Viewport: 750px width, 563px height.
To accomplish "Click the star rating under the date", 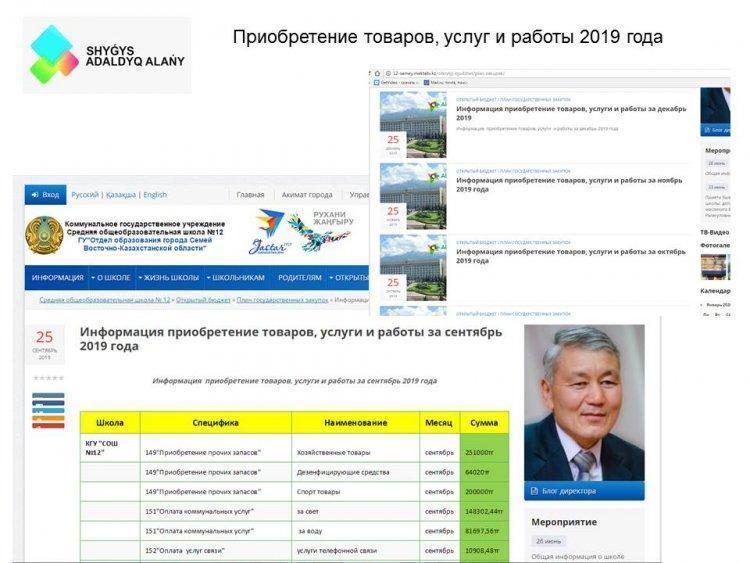I will 47,378.
